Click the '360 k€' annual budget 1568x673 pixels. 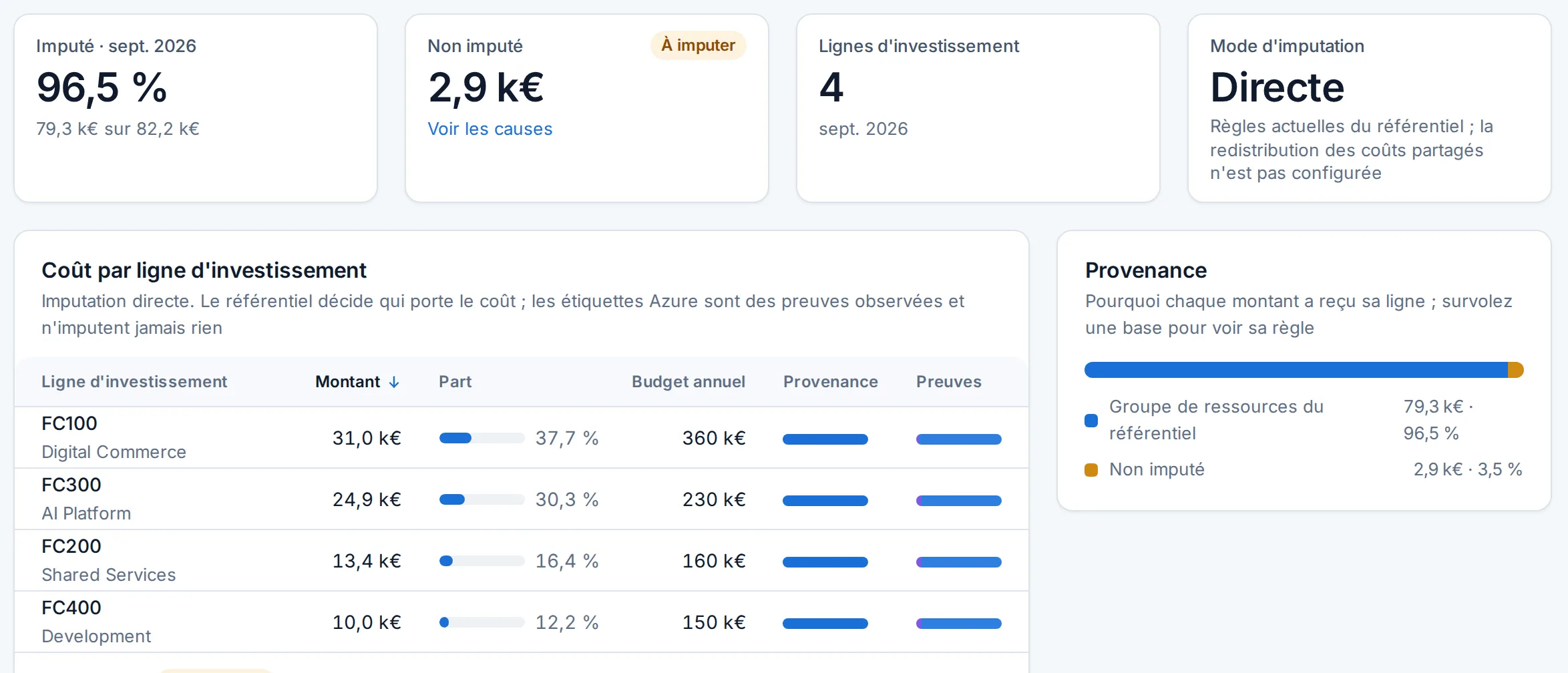click(x=714, y=438)
